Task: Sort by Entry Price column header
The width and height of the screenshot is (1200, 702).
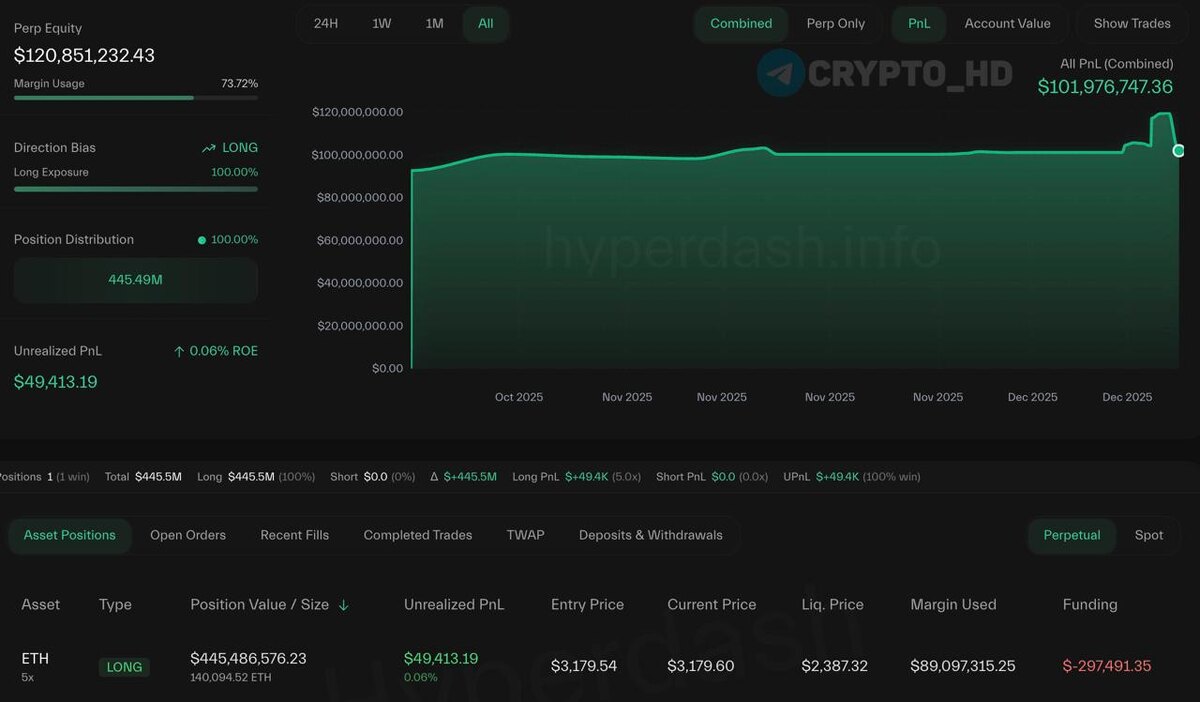Action: point(587,605)
